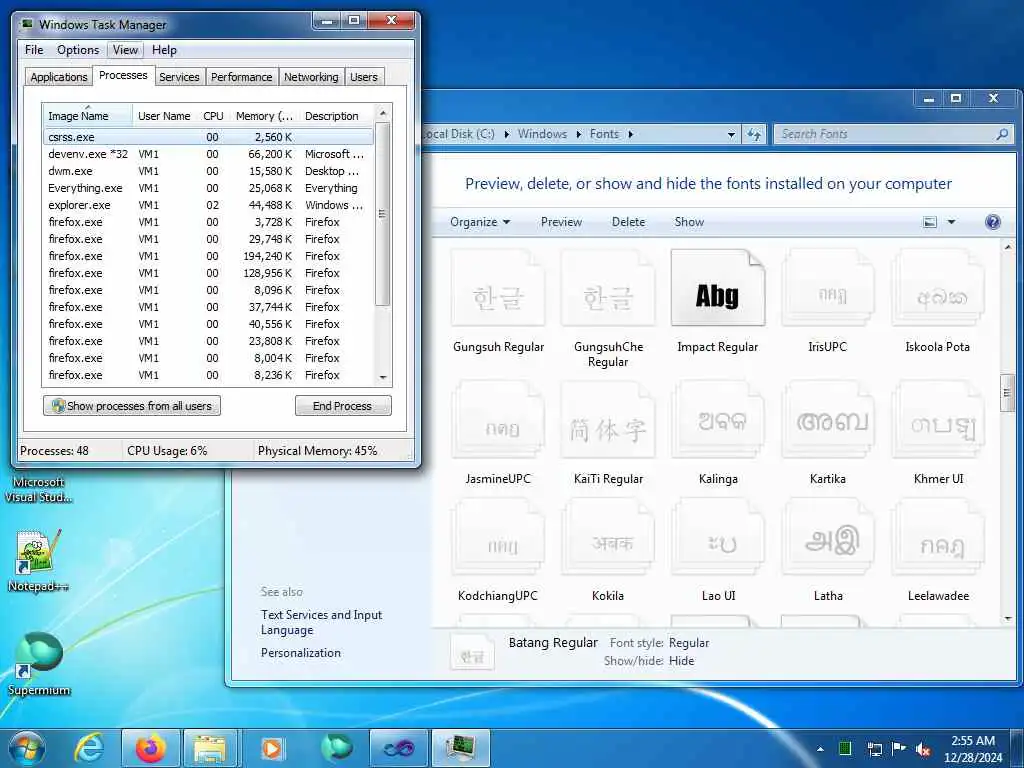The width and height of the screenshot is (1024, 768).
Task: Click the Change your view icon
Action: pos(930,222)
